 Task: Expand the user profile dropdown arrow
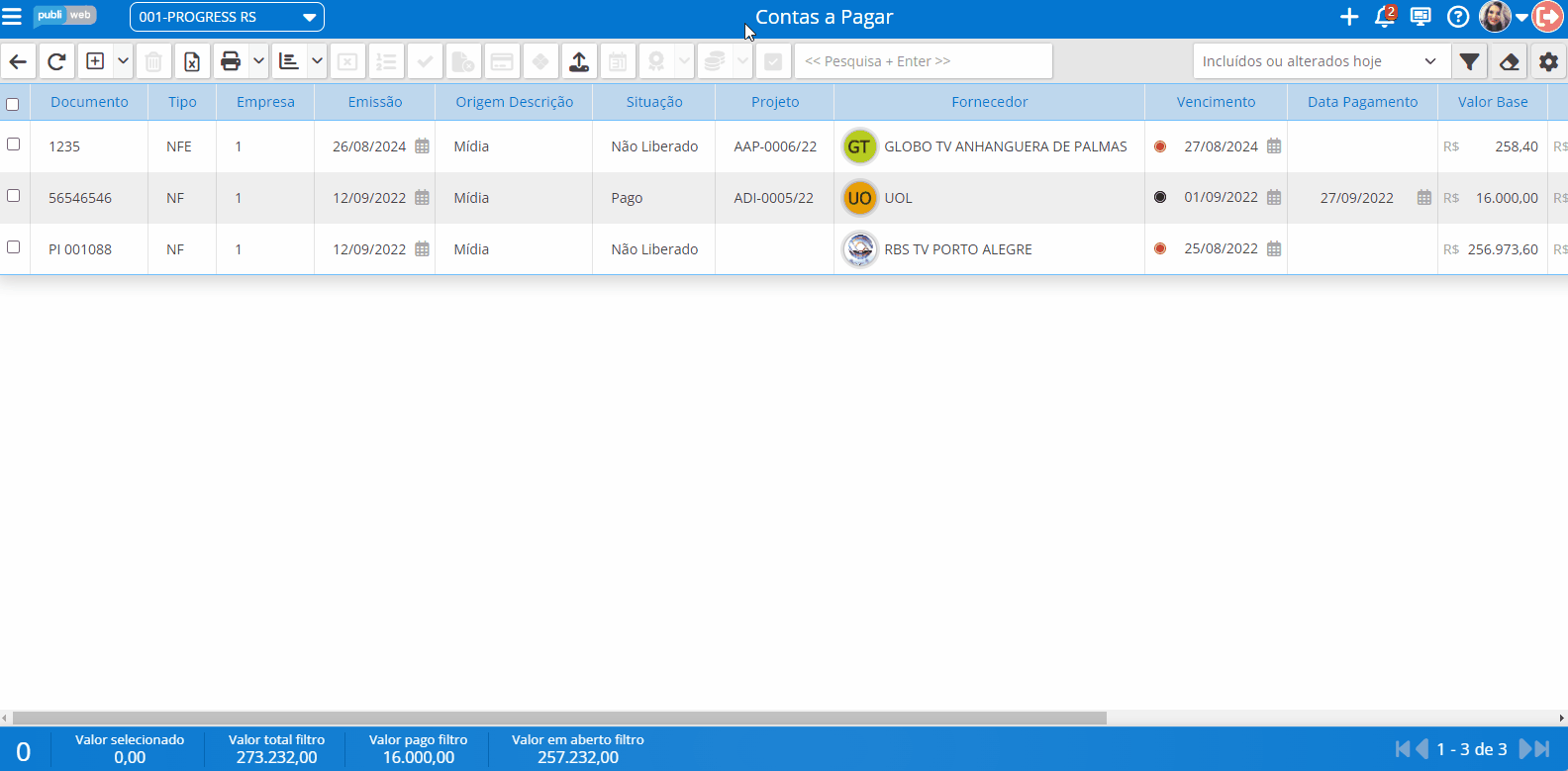click(1522, 18)
